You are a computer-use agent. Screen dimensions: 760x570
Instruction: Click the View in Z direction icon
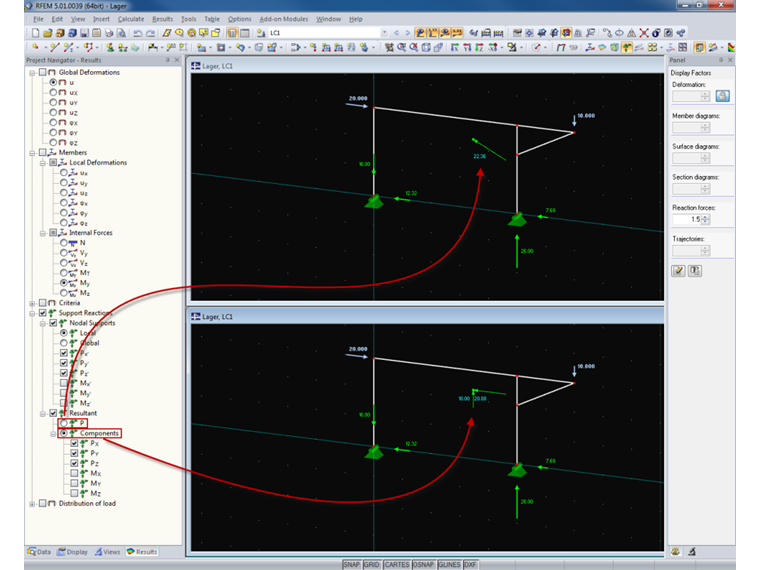pos(479,47)
